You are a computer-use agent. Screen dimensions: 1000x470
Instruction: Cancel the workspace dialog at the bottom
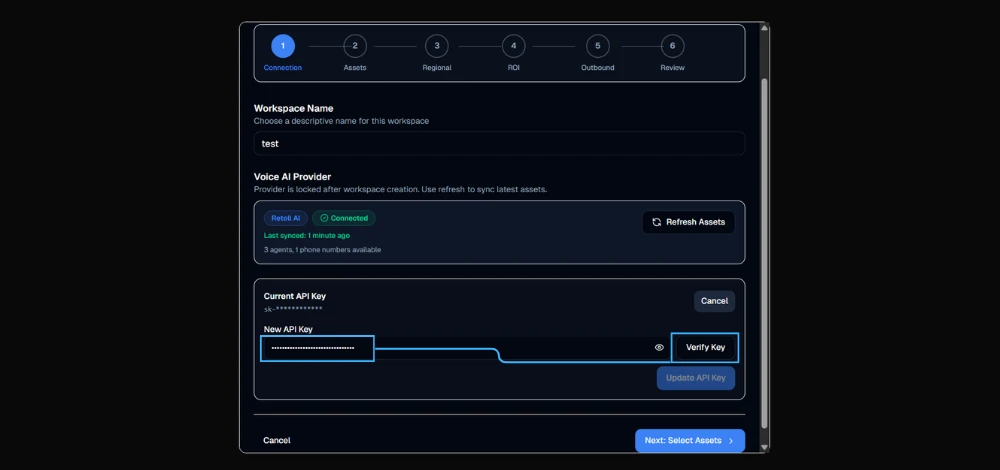(277, 441)
